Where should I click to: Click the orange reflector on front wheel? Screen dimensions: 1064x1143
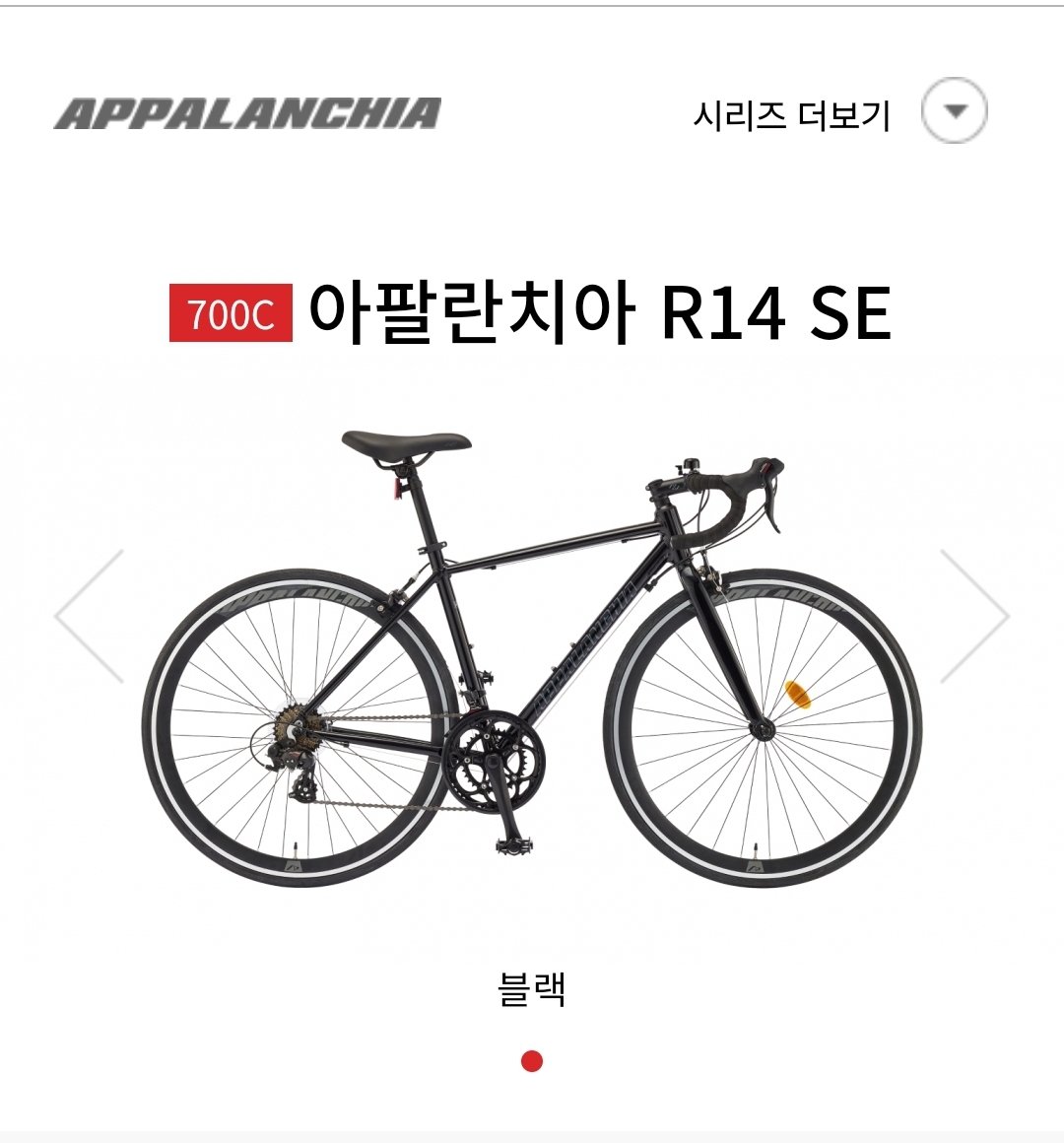click(797, 694)
